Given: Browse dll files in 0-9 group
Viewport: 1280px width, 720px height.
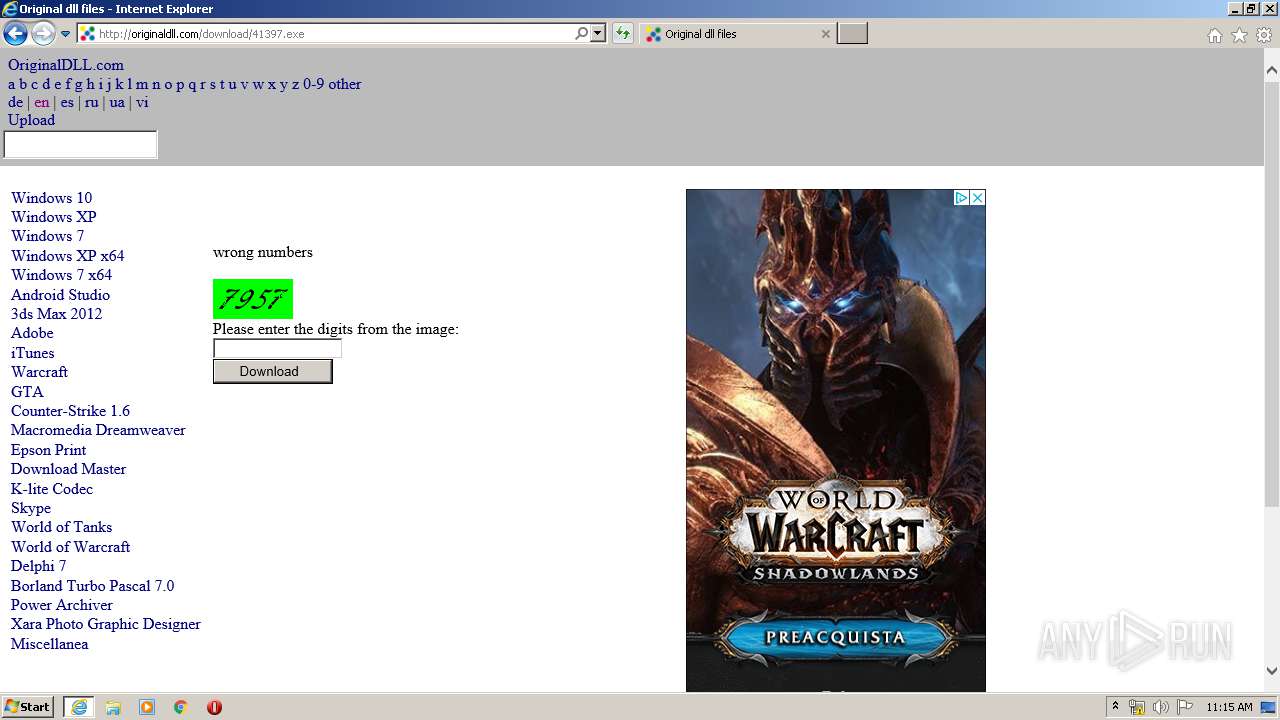Looking at the screenshot, I should coord(313,84).
